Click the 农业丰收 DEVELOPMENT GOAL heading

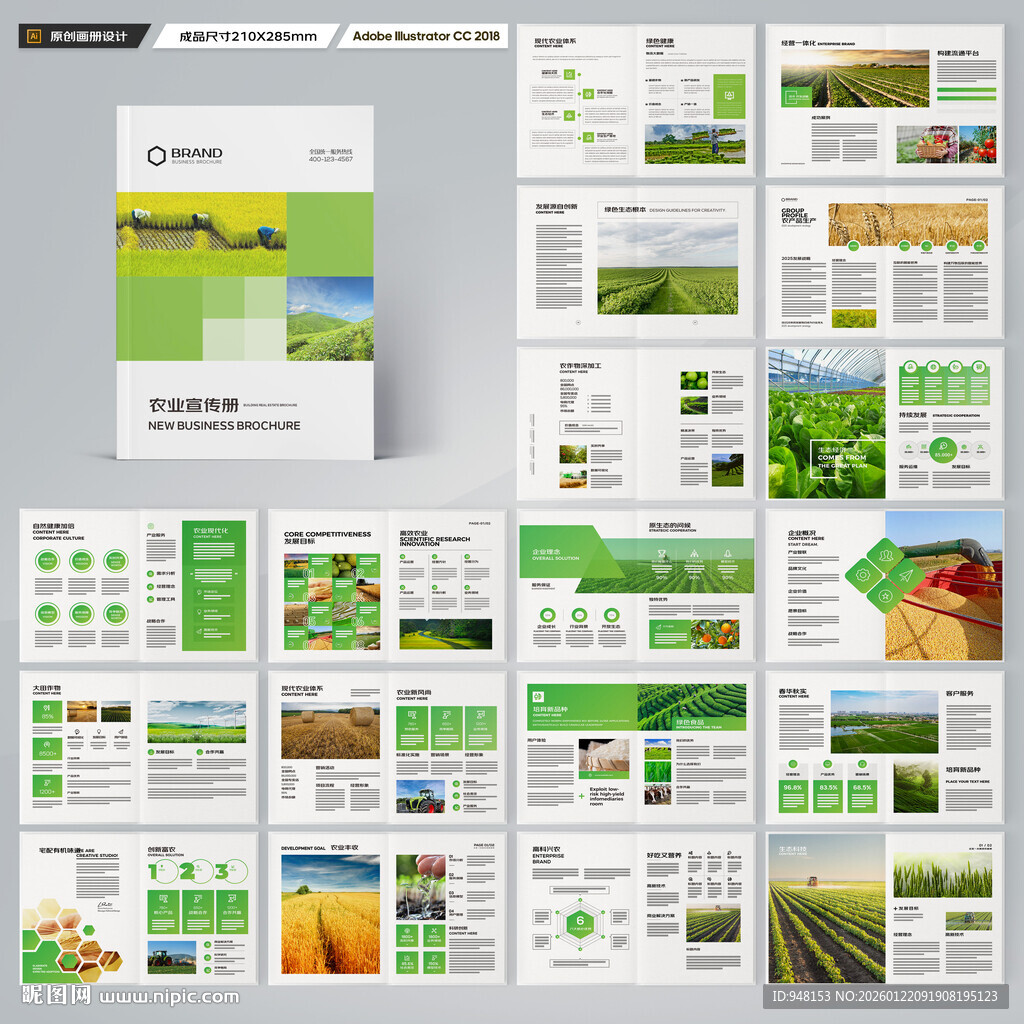[319, 847]
